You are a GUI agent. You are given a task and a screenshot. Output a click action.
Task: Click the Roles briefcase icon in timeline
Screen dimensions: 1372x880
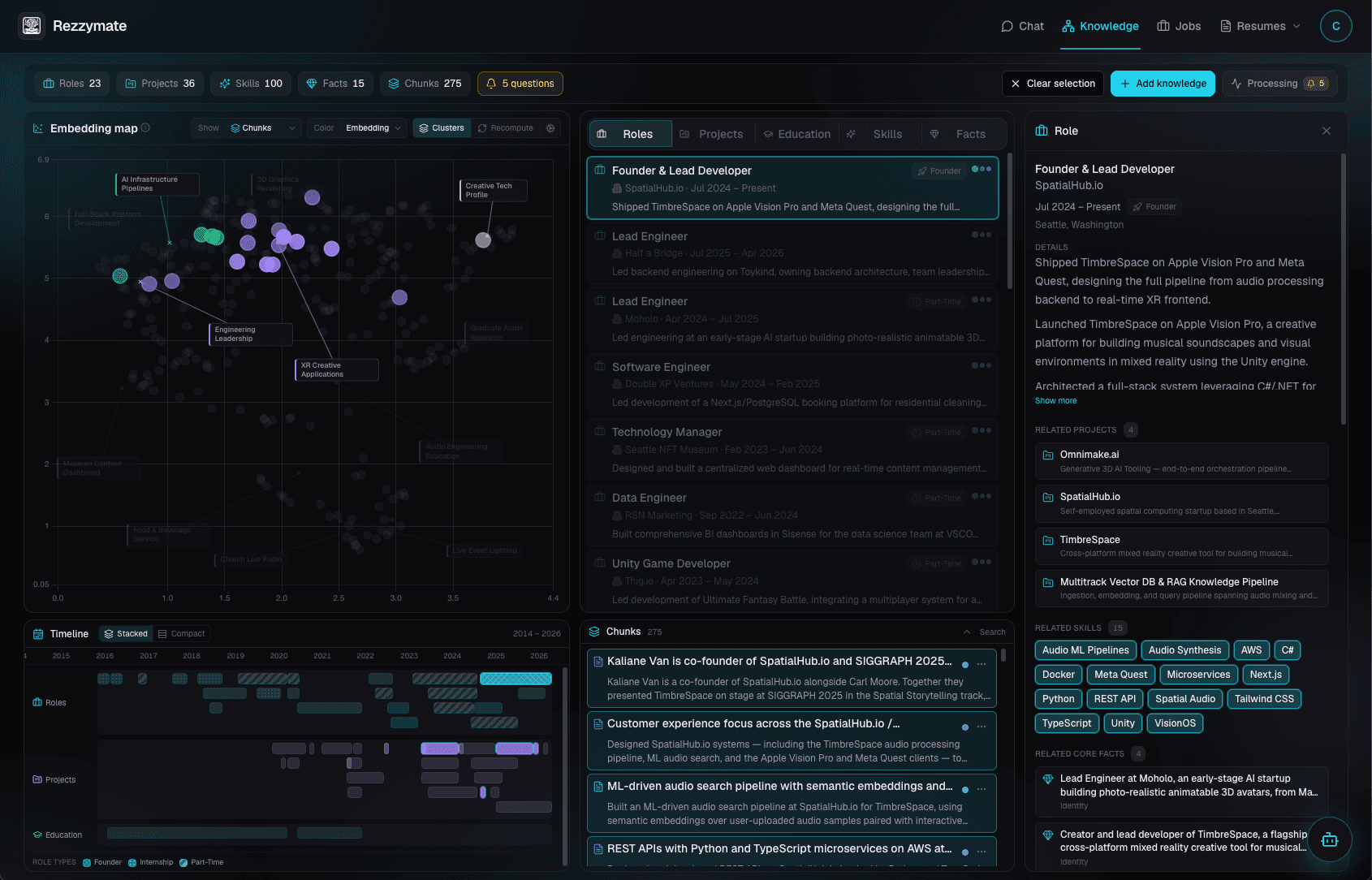[x=37, y=702]
